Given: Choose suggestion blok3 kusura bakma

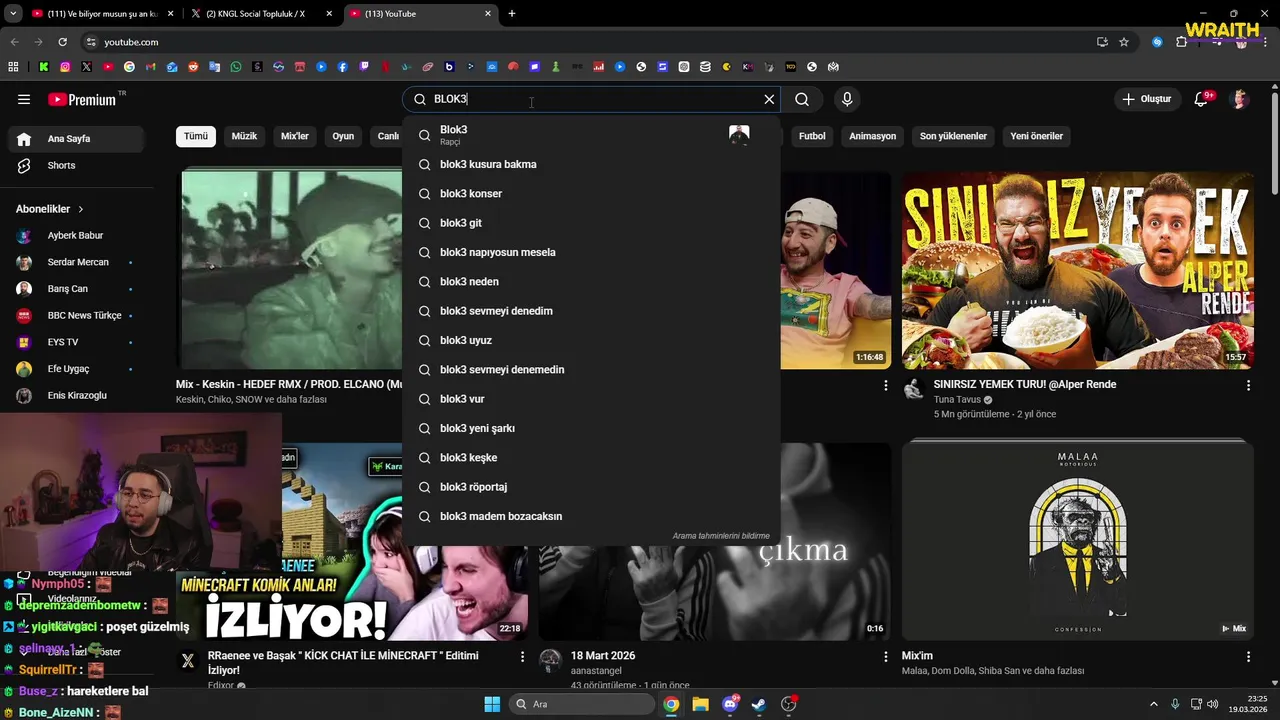Looking at the screenshot, I should [x=591, y=164].
